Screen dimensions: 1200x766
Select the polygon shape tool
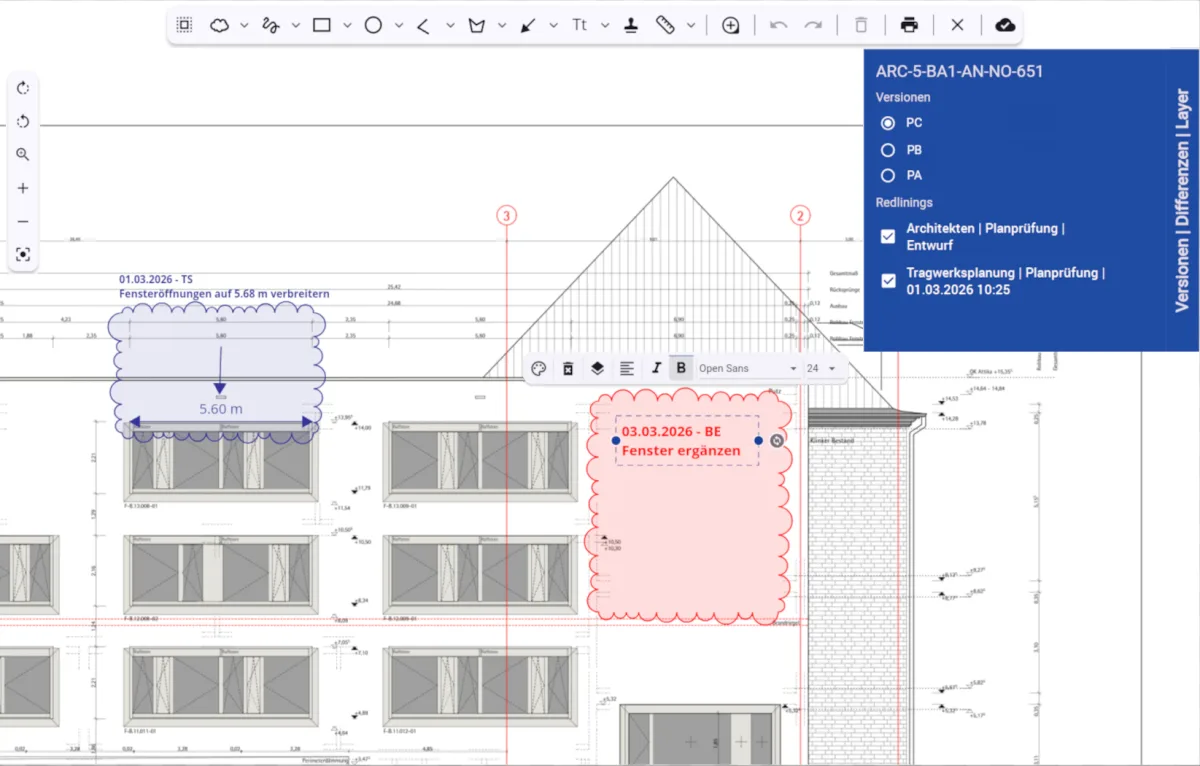click(x=476, y=25)
